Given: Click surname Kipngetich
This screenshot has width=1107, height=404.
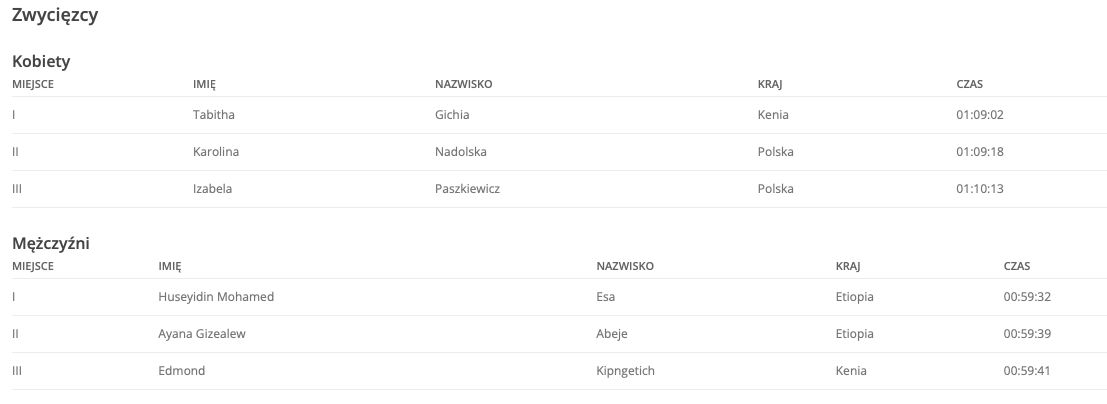Looking at the screenshot, I should tap(626, 370).
